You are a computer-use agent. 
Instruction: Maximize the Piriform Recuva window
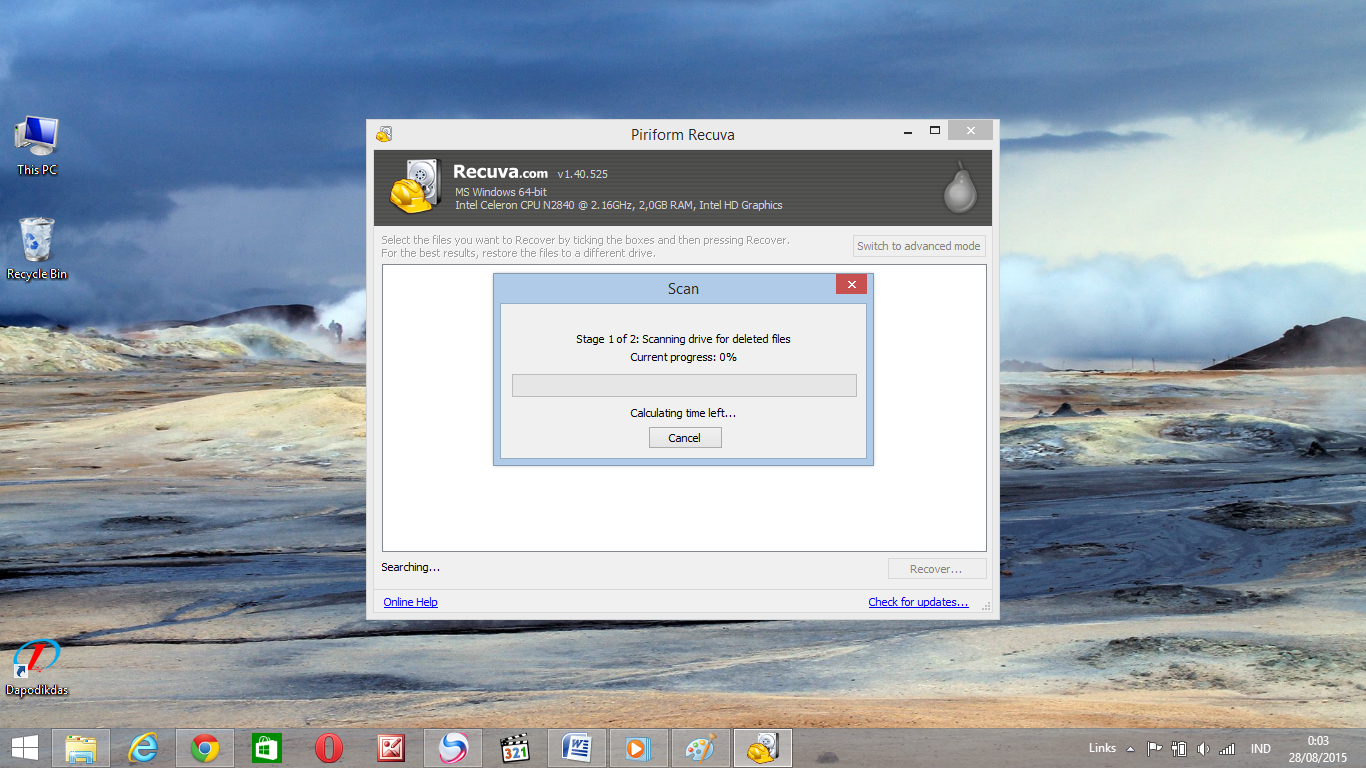(x=935, y=131)
